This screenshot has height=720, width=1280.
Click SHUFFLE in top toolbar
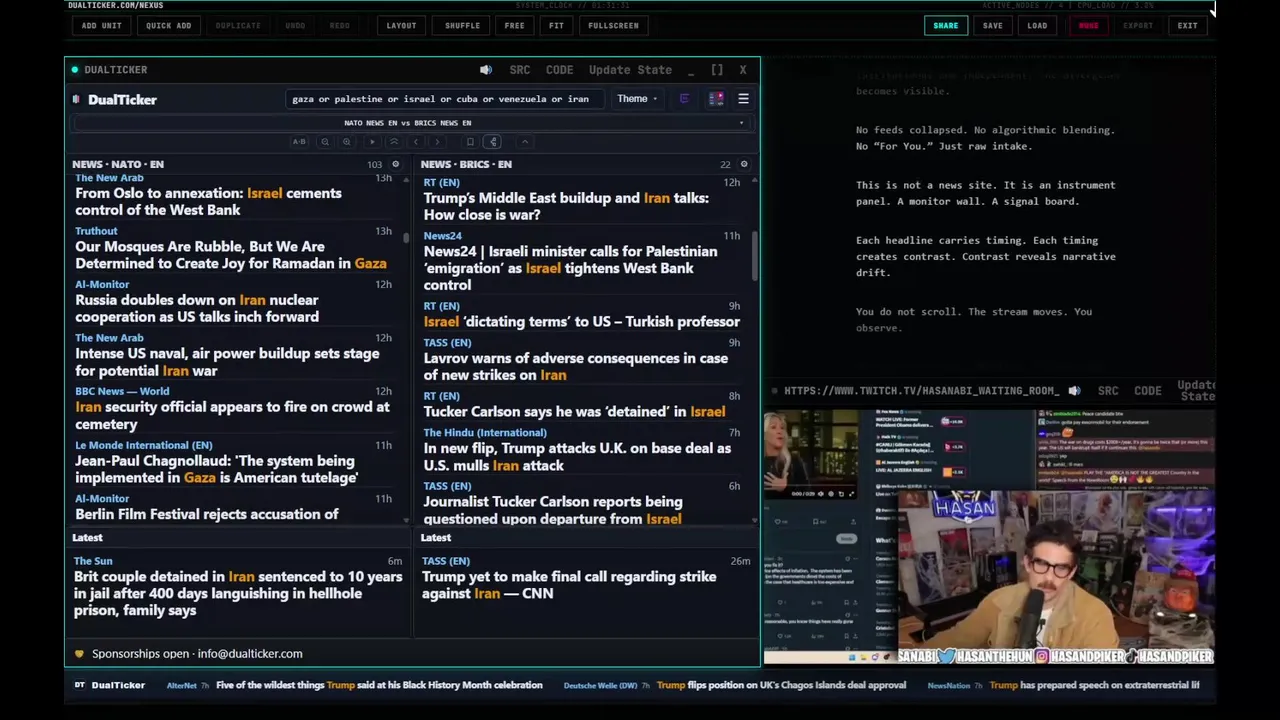point(462,25)
